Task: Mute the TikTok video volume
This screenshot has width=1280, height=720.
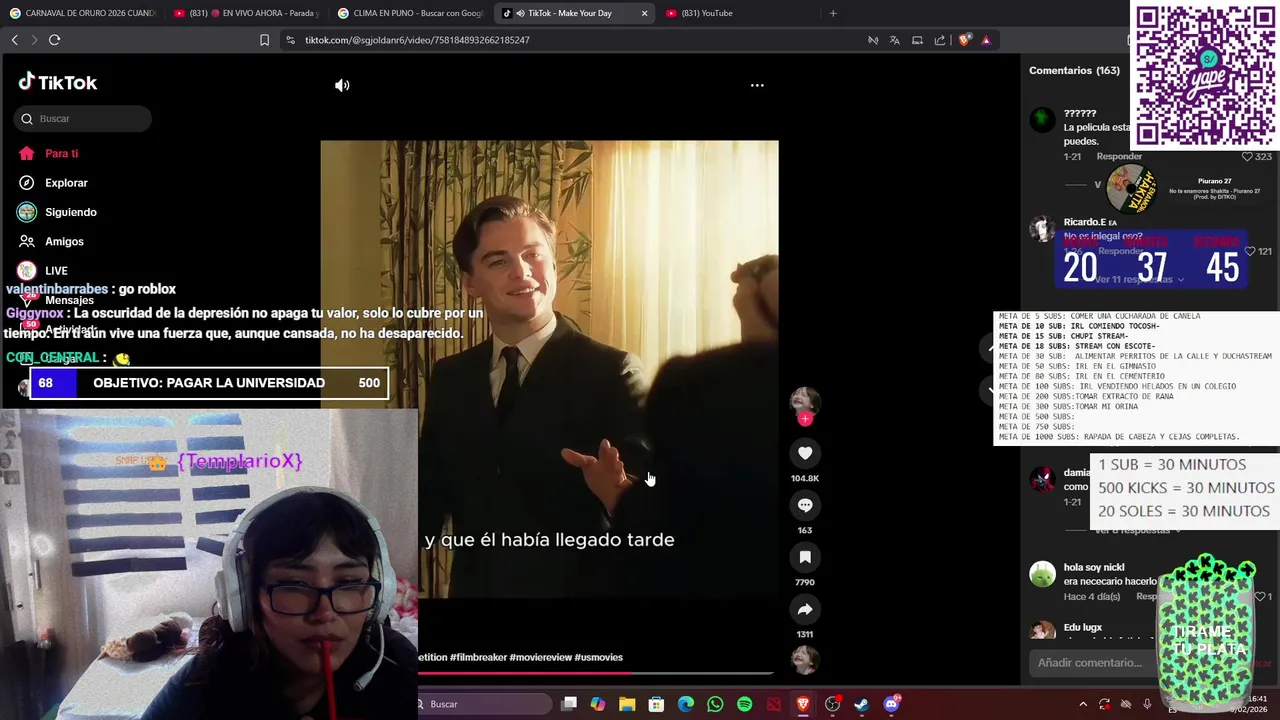Action: pos(342,86)
